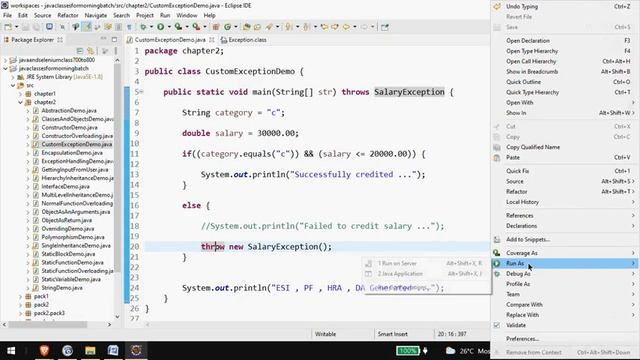The height and width of the screenshot is (360, 640).
Task: Click the Open Perspective icon
Action: (x=384, y=27)
